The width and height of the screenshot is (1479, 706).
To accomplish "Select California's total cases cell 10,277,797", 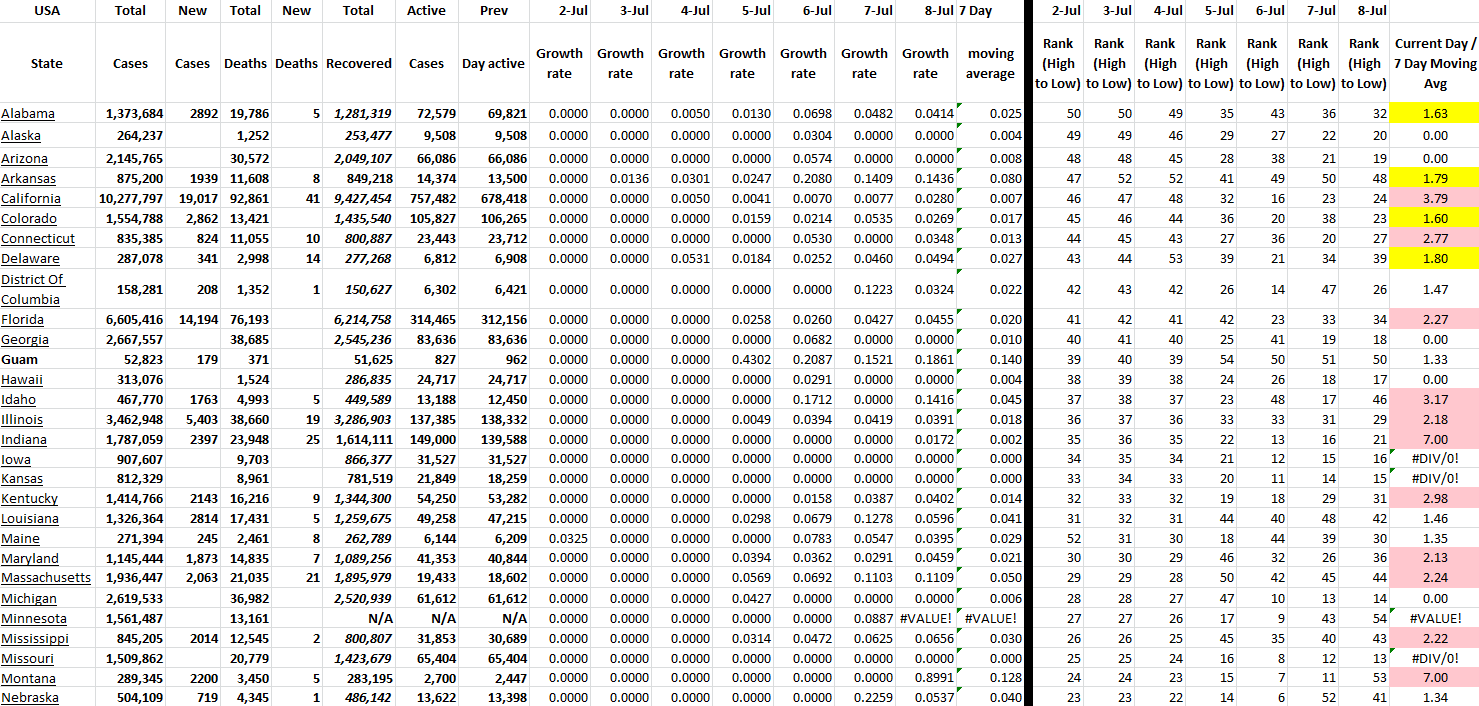I will coord(130,199).
